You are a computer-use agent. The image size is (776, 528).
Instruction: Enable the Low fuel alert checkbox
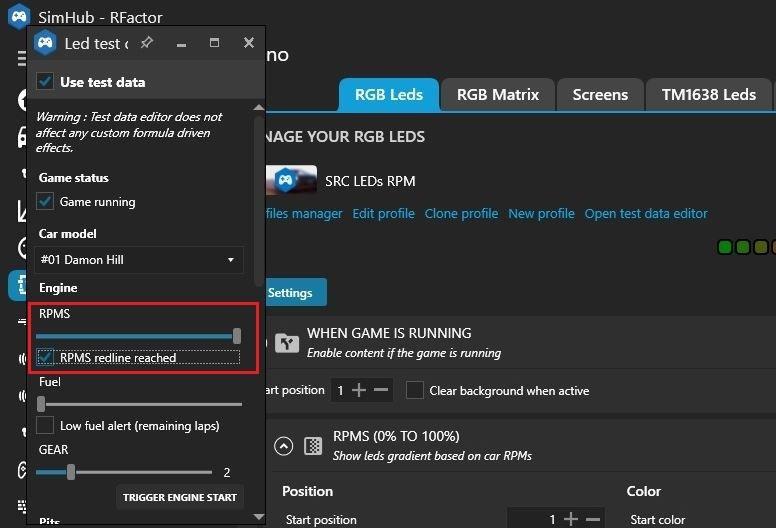point(45,426)
